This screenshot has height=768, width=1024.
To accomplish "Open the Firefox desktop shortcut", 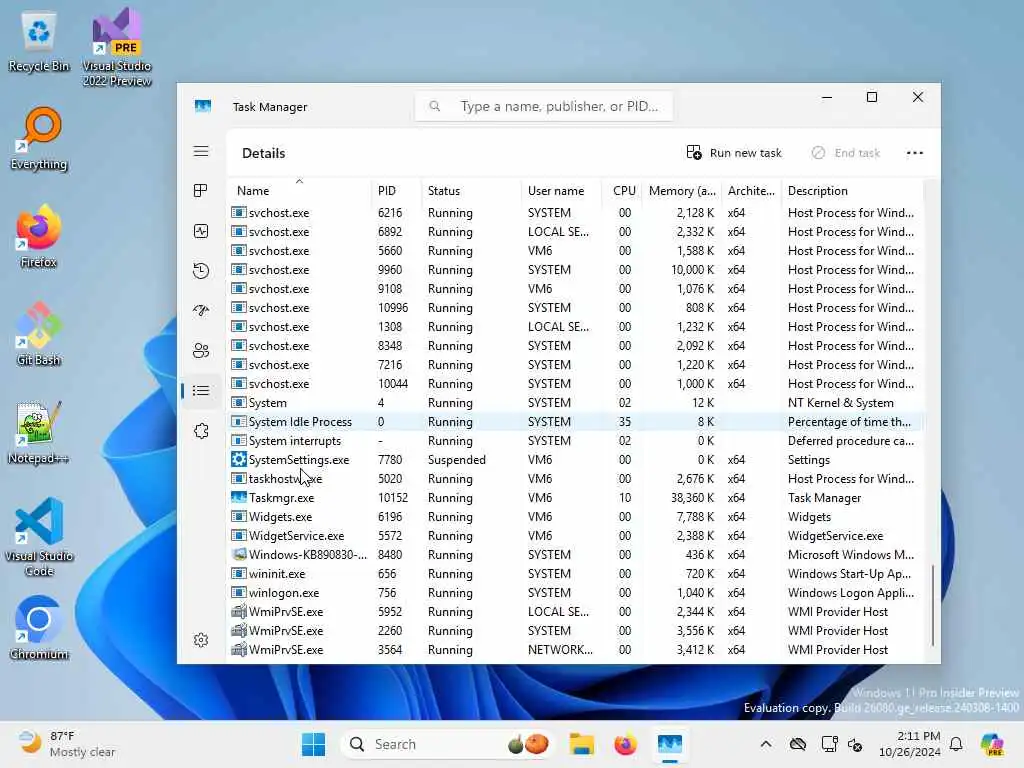I will coord(39,236).
